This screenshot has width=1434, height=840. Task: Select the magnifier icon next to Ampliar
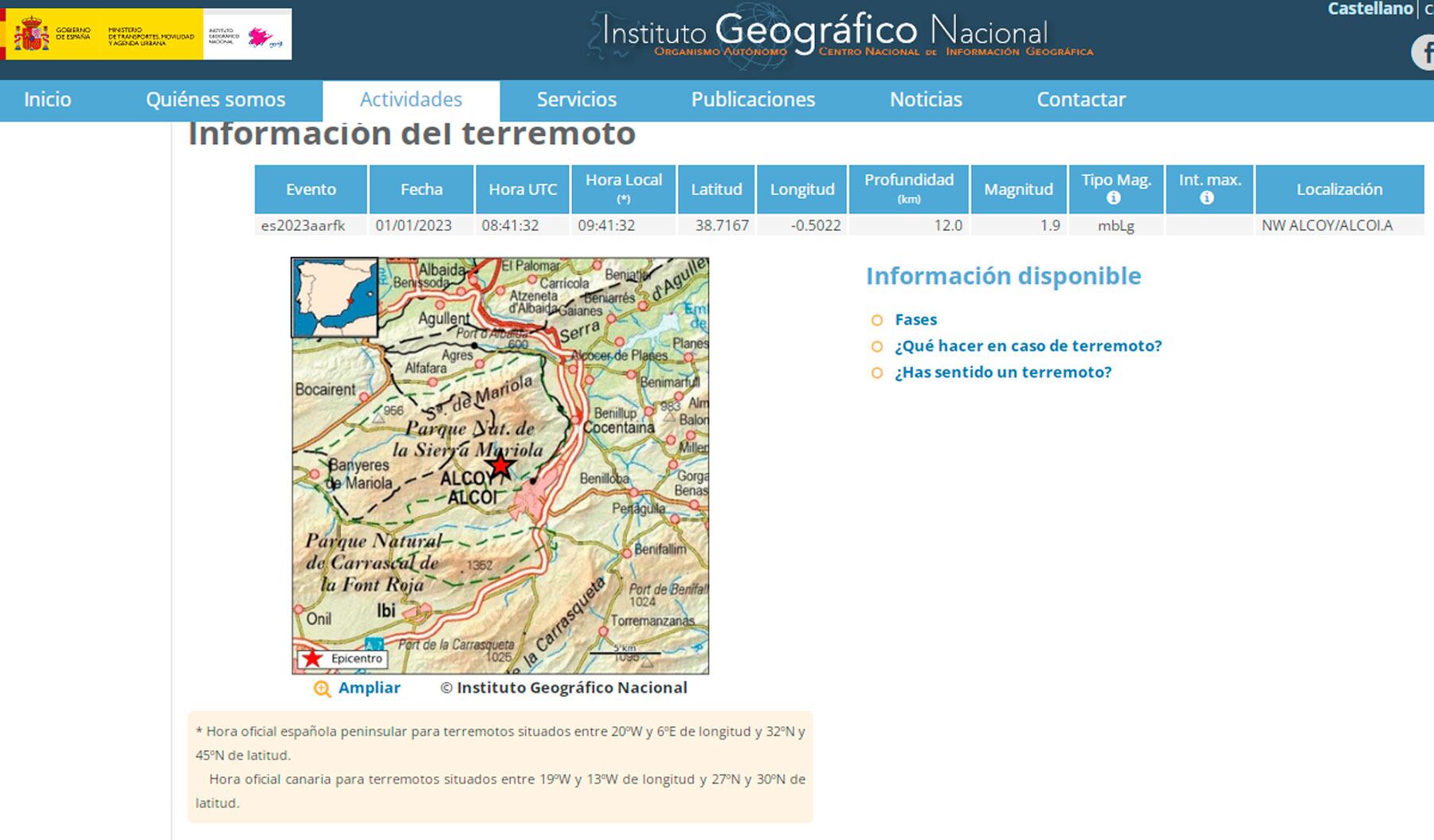coord(322,687)
